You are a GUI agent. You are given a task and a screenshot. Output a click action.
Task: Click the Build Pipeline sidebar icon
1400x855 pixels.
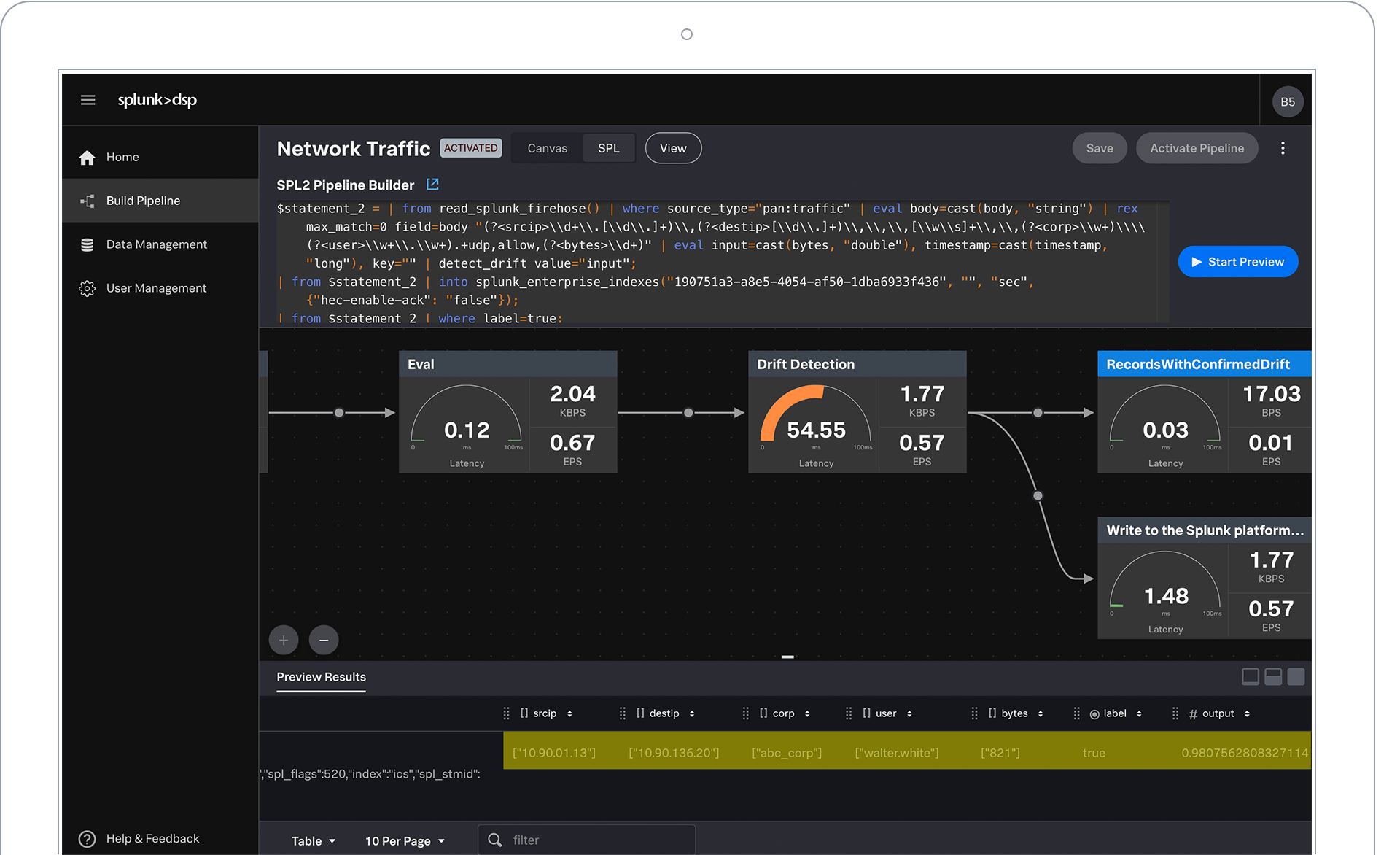(87, 201)
